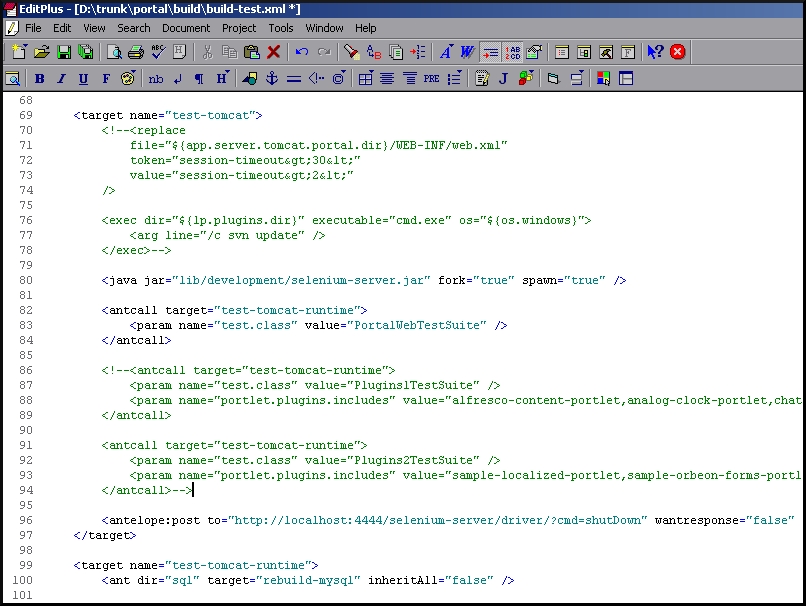Toggle the word wrap button
The width and height of the screenshot is (806, 606).
491,52
